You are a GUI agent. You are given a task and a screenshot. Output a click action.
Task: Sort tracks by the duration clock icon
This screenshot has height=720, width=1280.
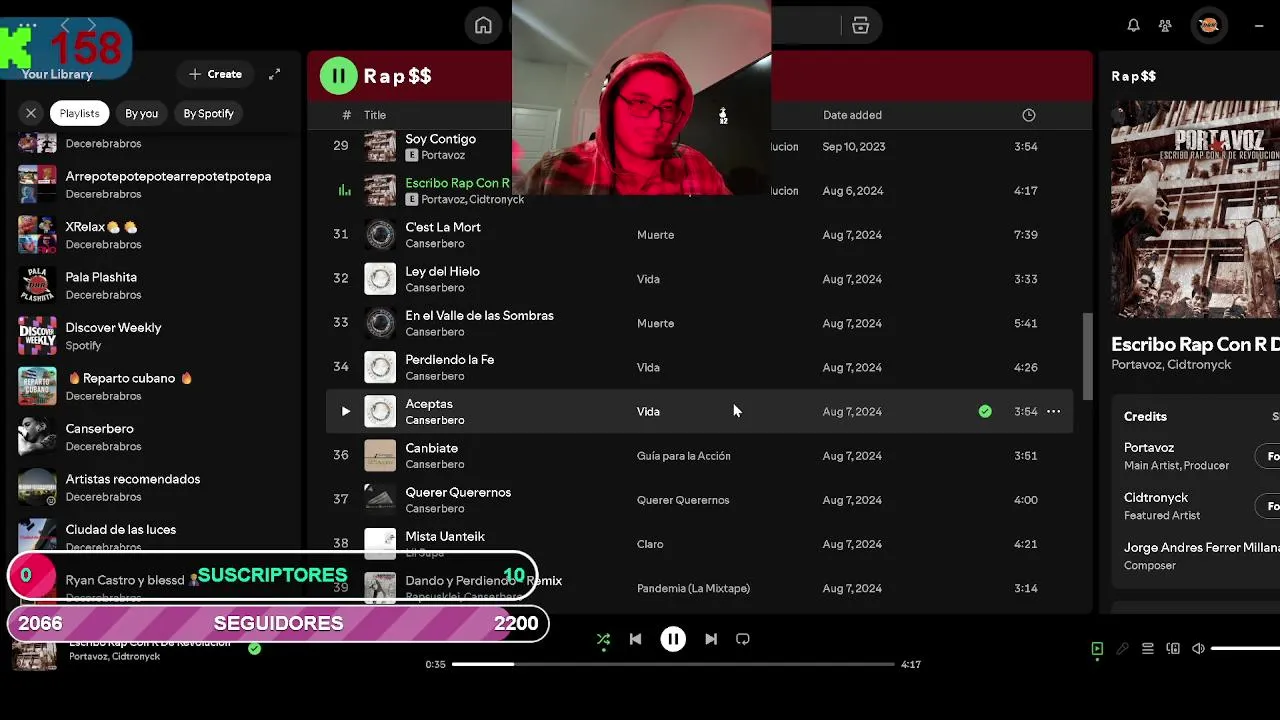[x=1028, y=115]
